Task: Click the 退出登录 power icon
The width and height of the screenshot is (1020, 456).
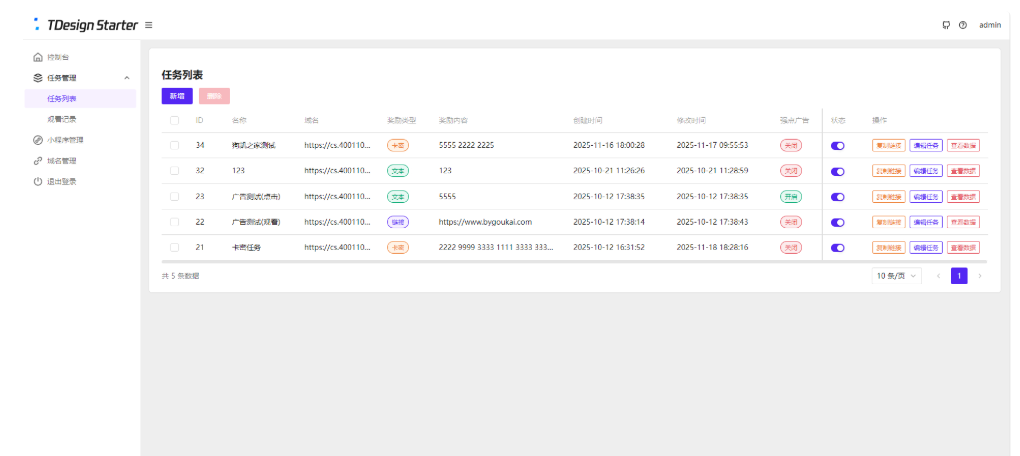Action: coord(38,182)
